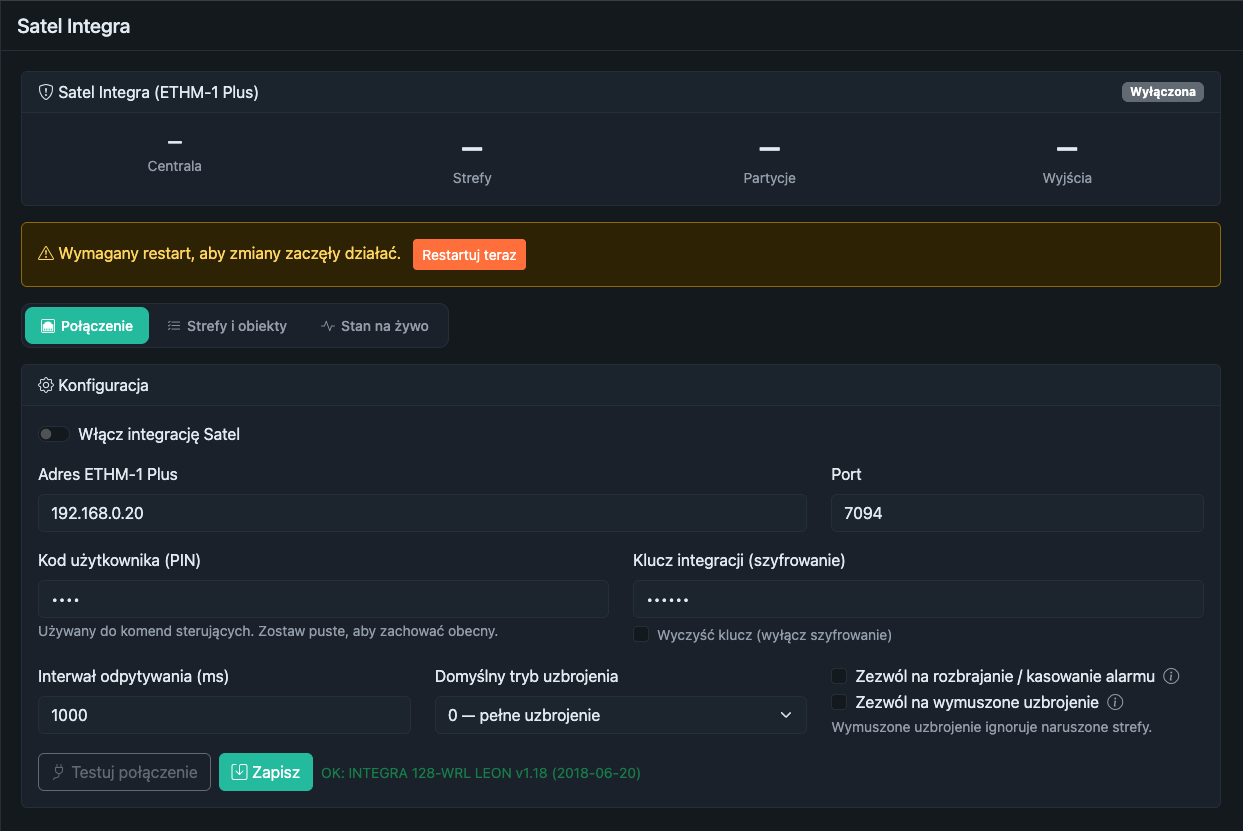The image size is (1243, 831).
Task: Click info icon beside Zezwól na wymuszone uzbrojenie
Action: coord(1116,702)
